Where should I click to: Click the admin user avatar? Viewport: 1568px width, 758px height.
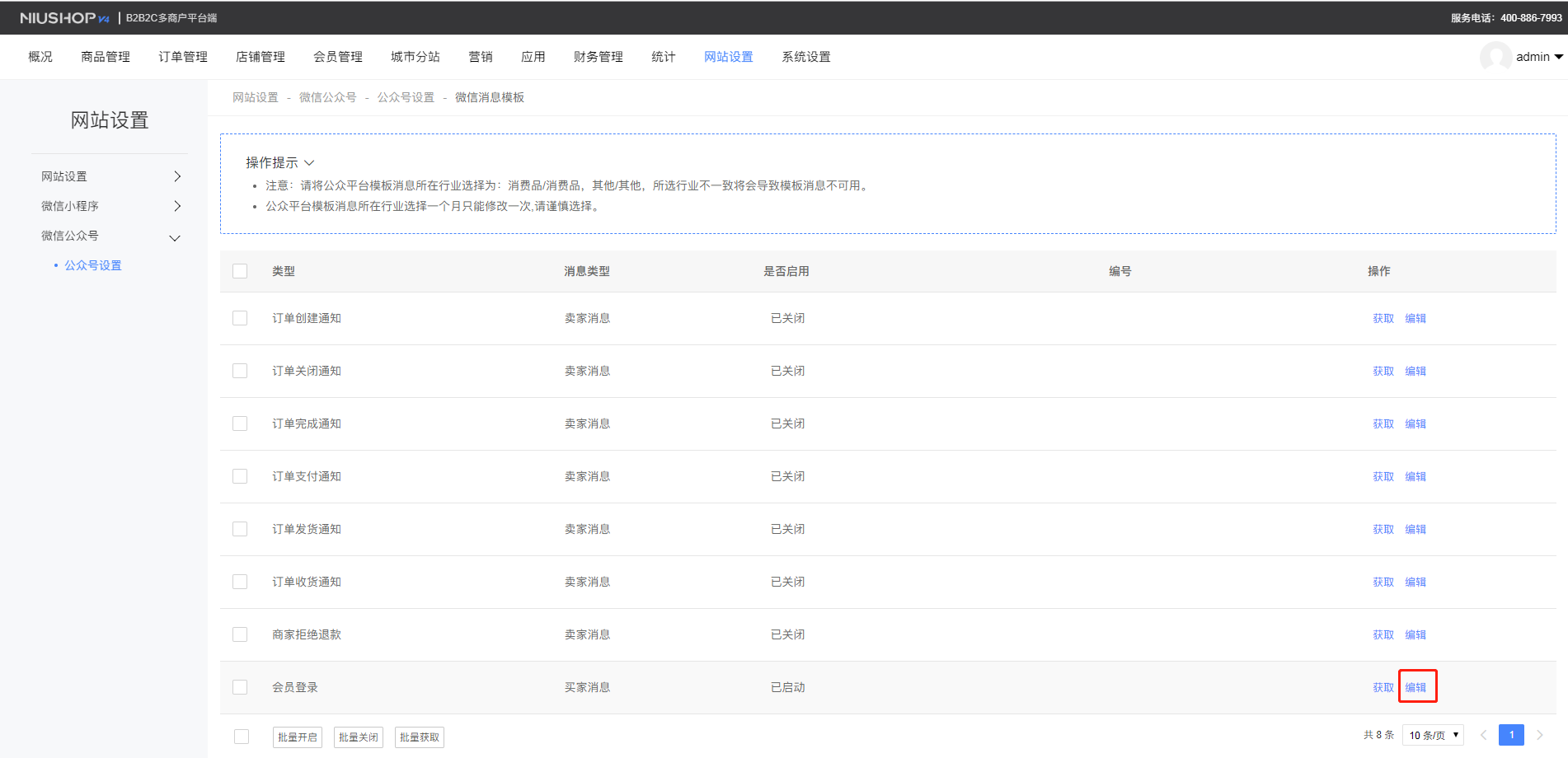1495,57
